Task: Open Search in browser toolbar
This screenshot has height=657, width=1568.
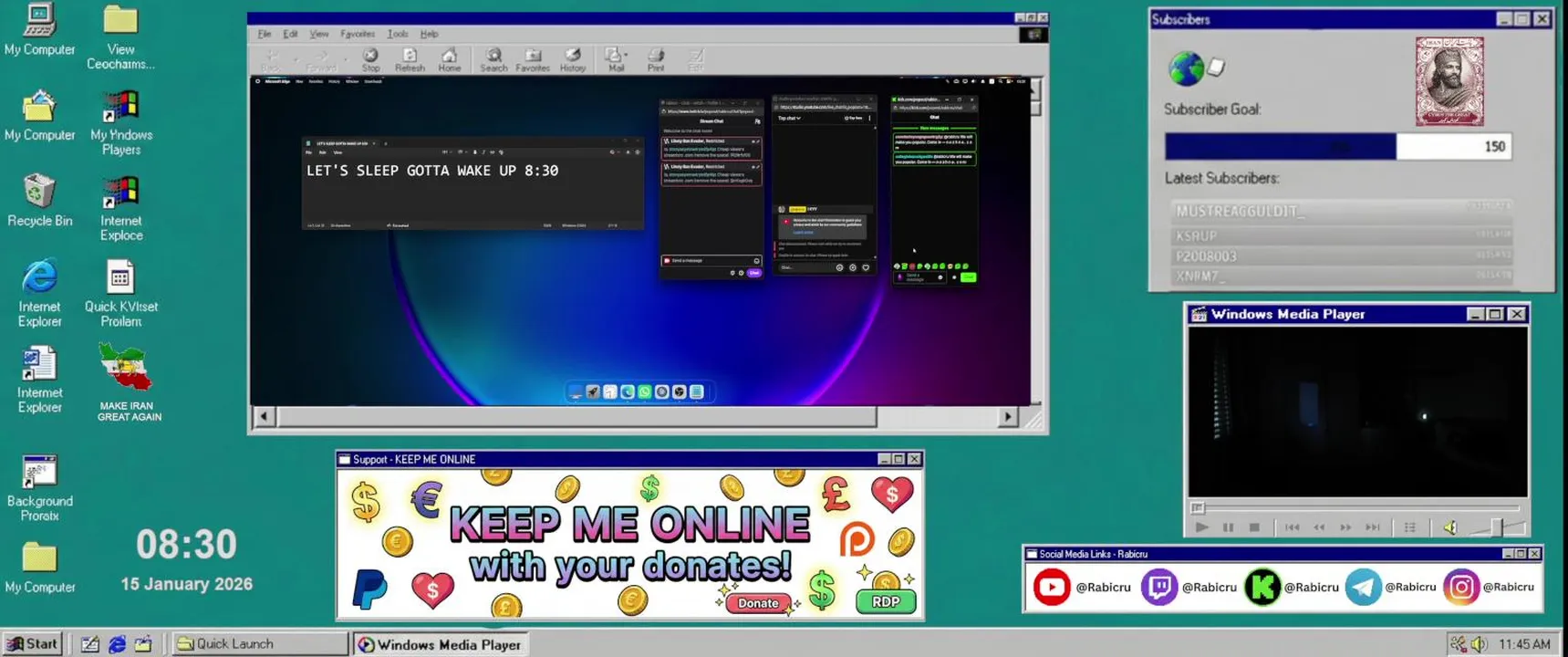Action: tap(493, 60)
